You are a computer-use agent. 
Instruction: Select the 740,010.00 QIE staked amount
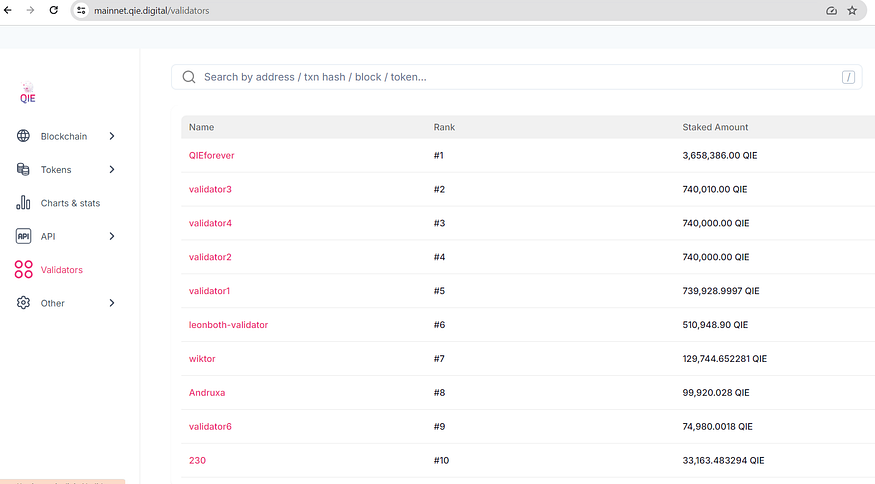click(x=714, y=189)
